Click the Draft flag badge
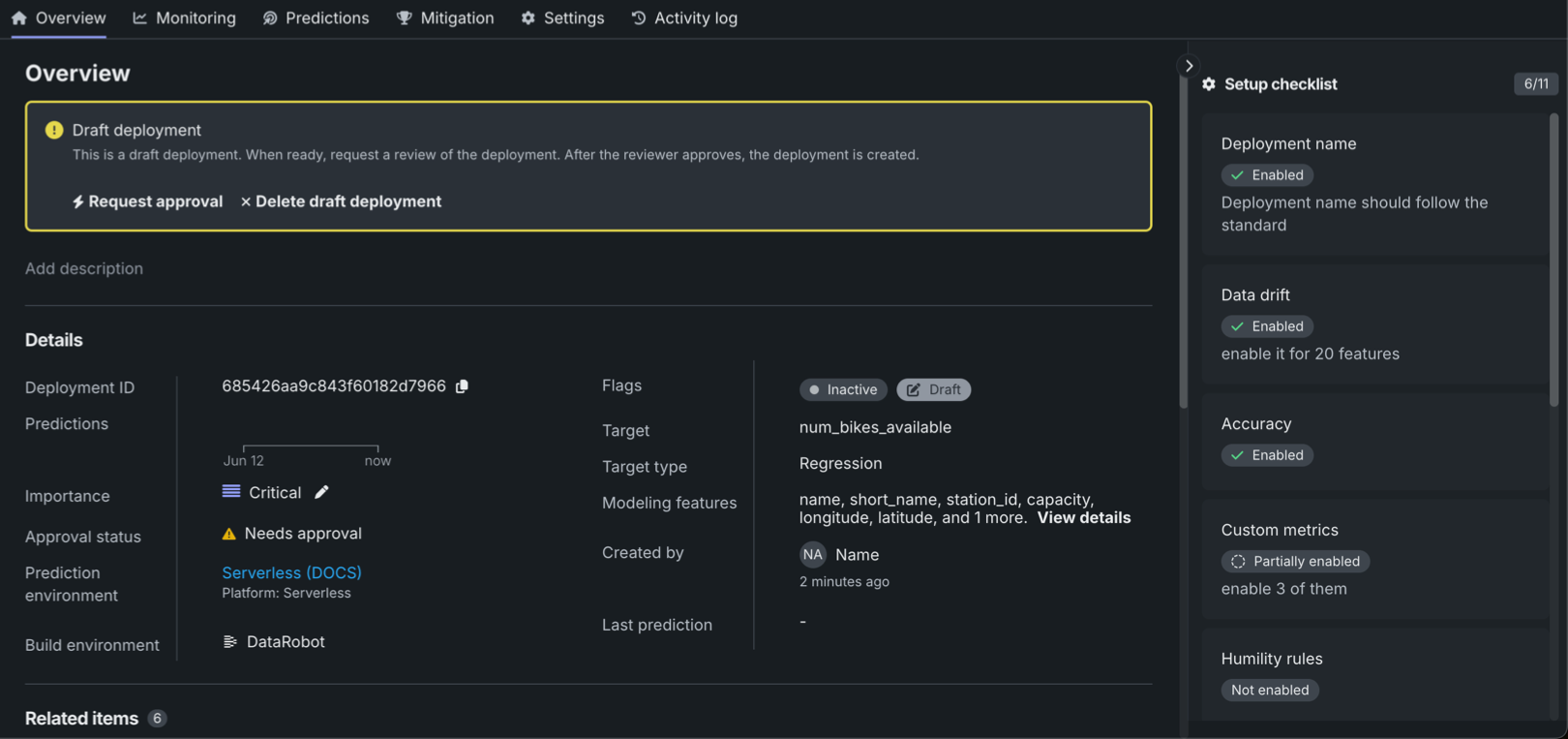This screenshot has height=739, width=1568. [x=933, y=389]
